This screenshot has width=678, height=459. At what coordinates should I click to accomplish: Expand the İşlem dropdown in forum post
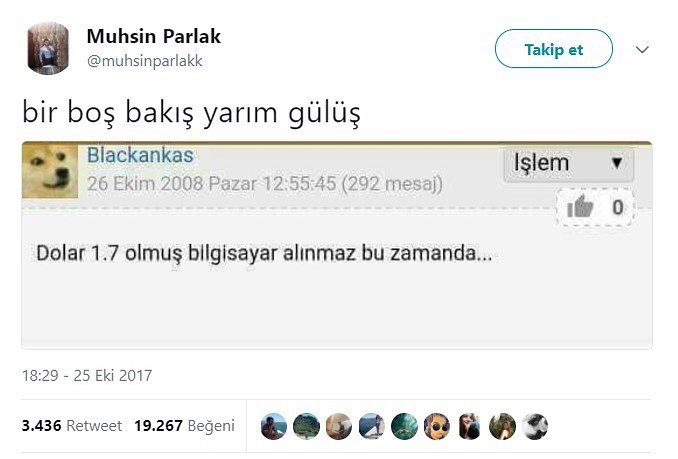pyautogui.click(x=569, y=163)
